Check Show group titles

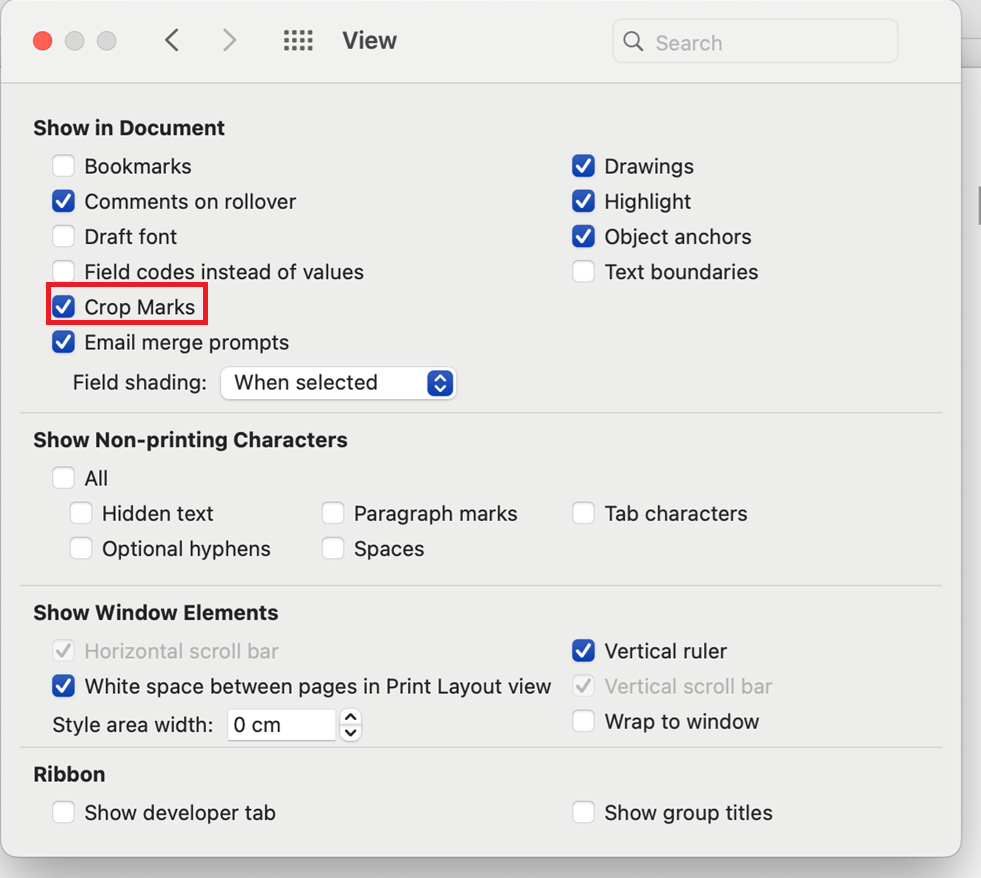(583, 812)
